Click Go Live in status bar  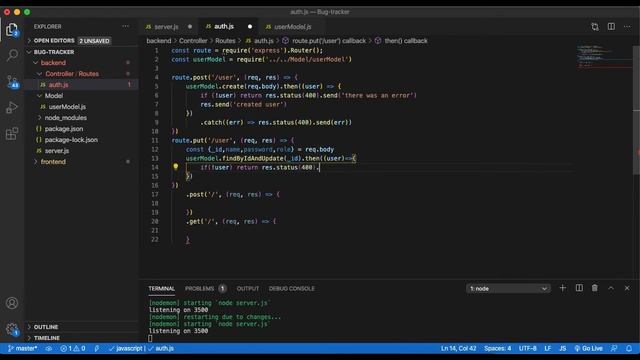click(589, 349)
